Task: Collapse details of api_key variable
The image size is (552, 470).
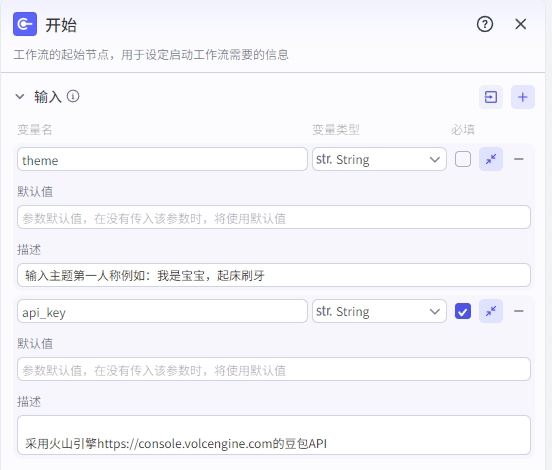Action: click(491, 311)
